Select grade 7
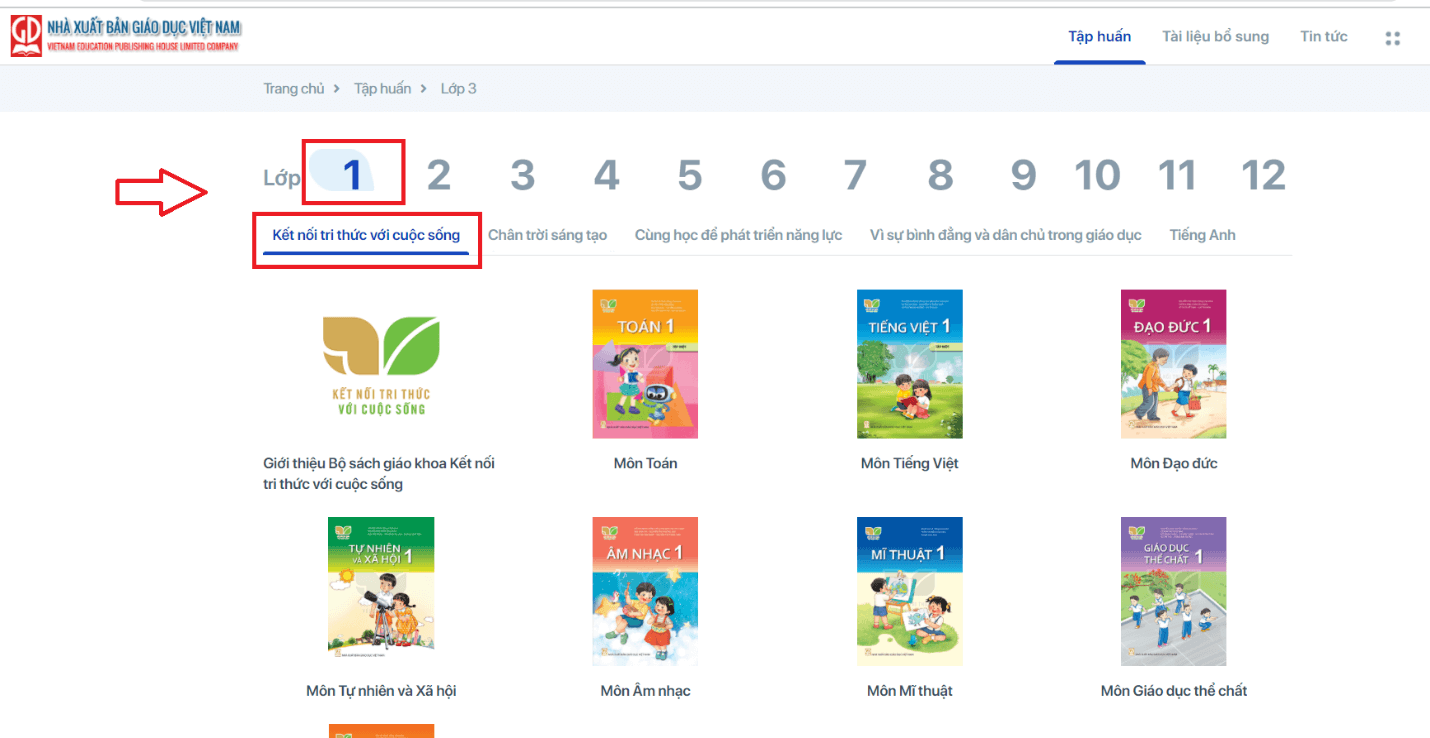Screen dimensions: 1430x738 point(854,176)
